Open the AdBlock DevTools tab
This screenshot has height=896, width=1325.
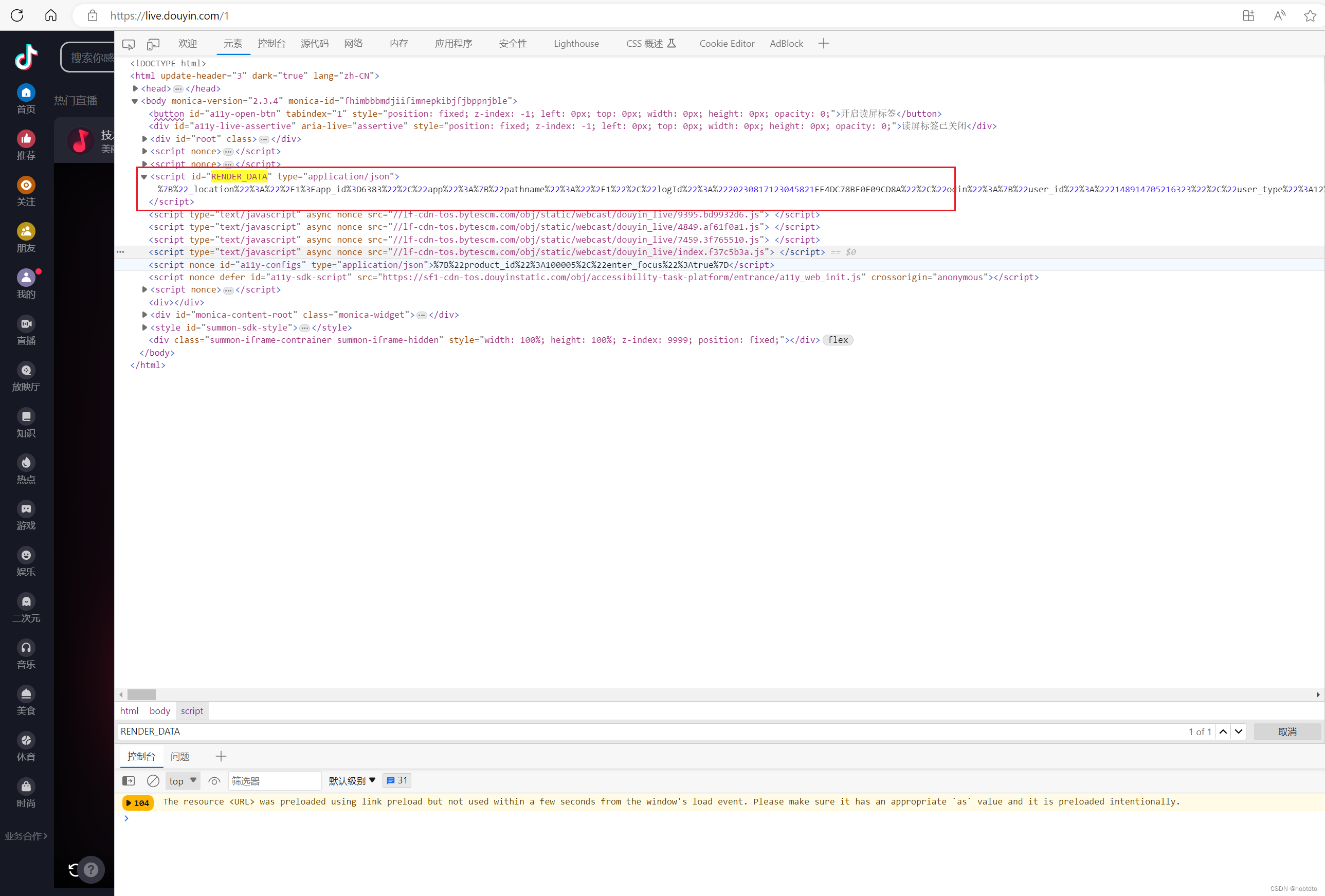click(x=786, y=43)
